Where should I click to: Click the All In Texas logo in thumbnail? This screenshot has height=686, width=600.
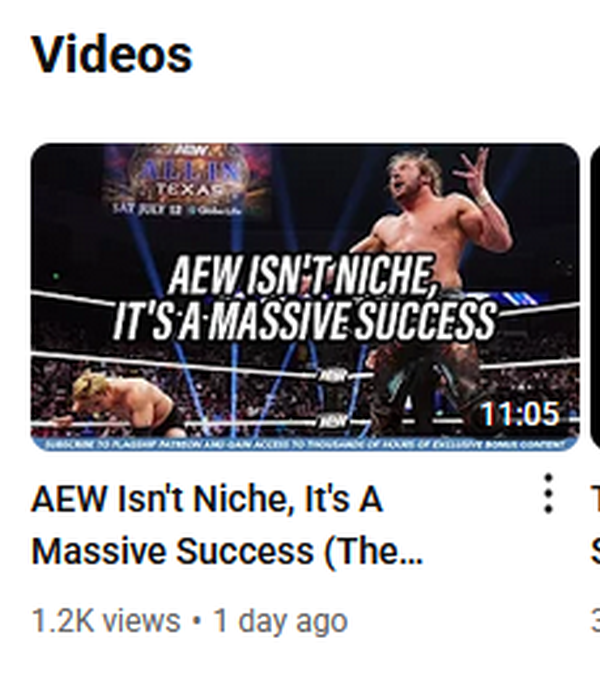pos(186,180)
